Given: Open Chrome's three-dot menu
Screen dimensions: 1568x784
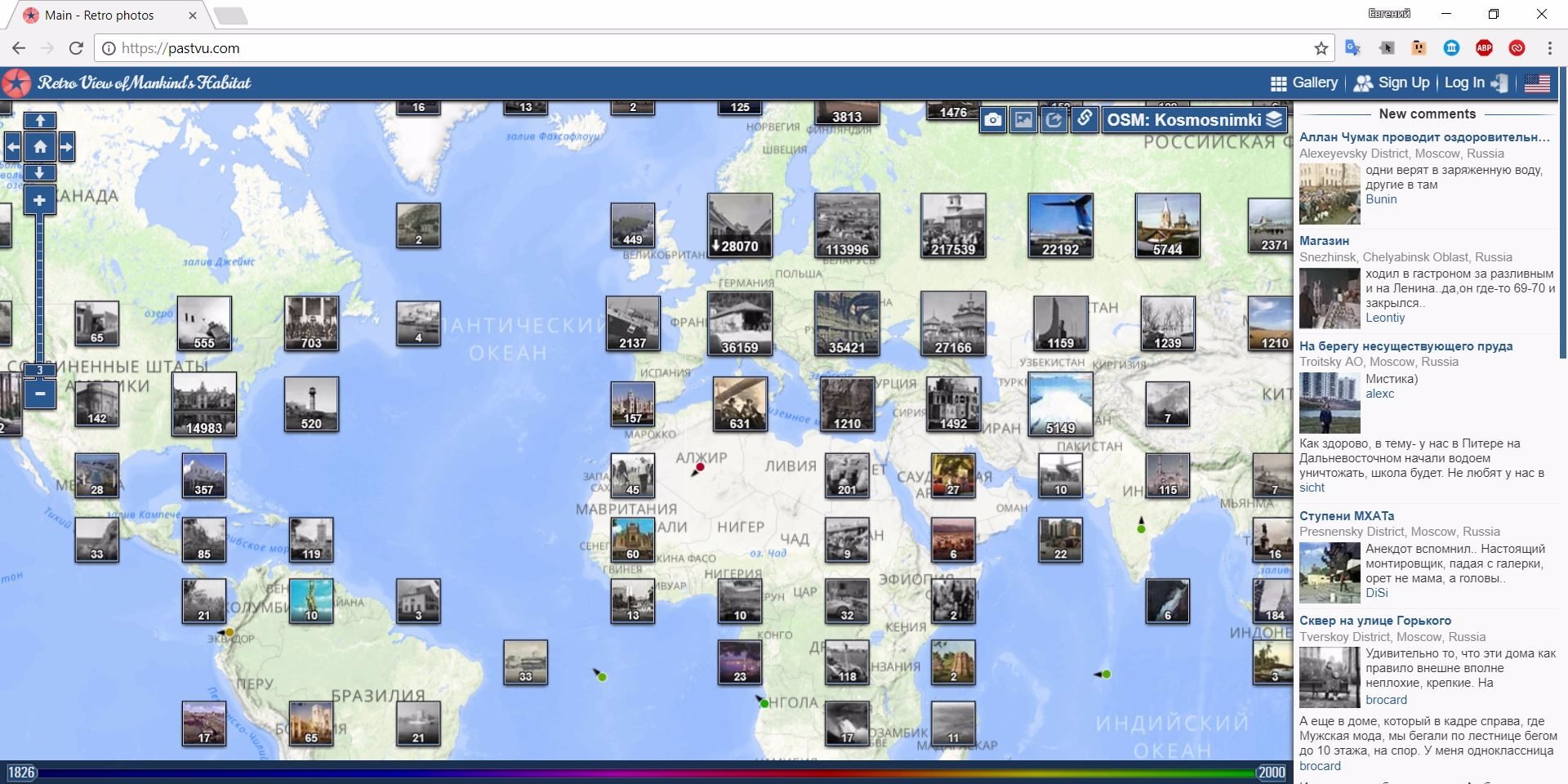Looking at the screenshot, I should click(x=1549, y=48).
